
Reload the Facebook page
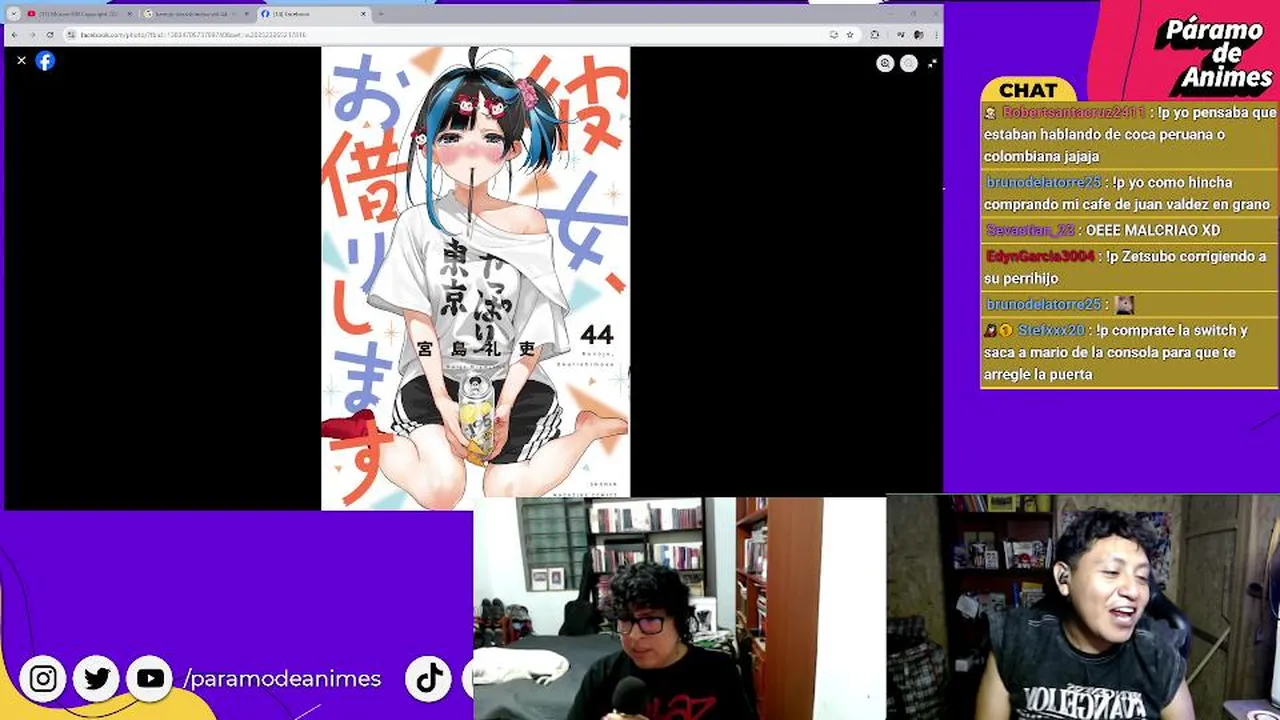pos(50,35)
